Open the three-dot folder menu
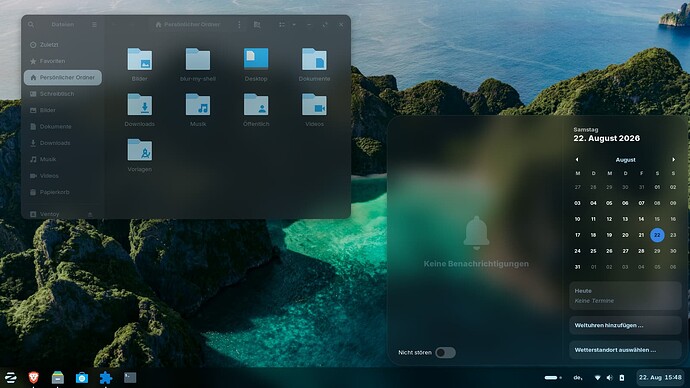690x388 pixels. pyautogui.click(x=239, y=25)
